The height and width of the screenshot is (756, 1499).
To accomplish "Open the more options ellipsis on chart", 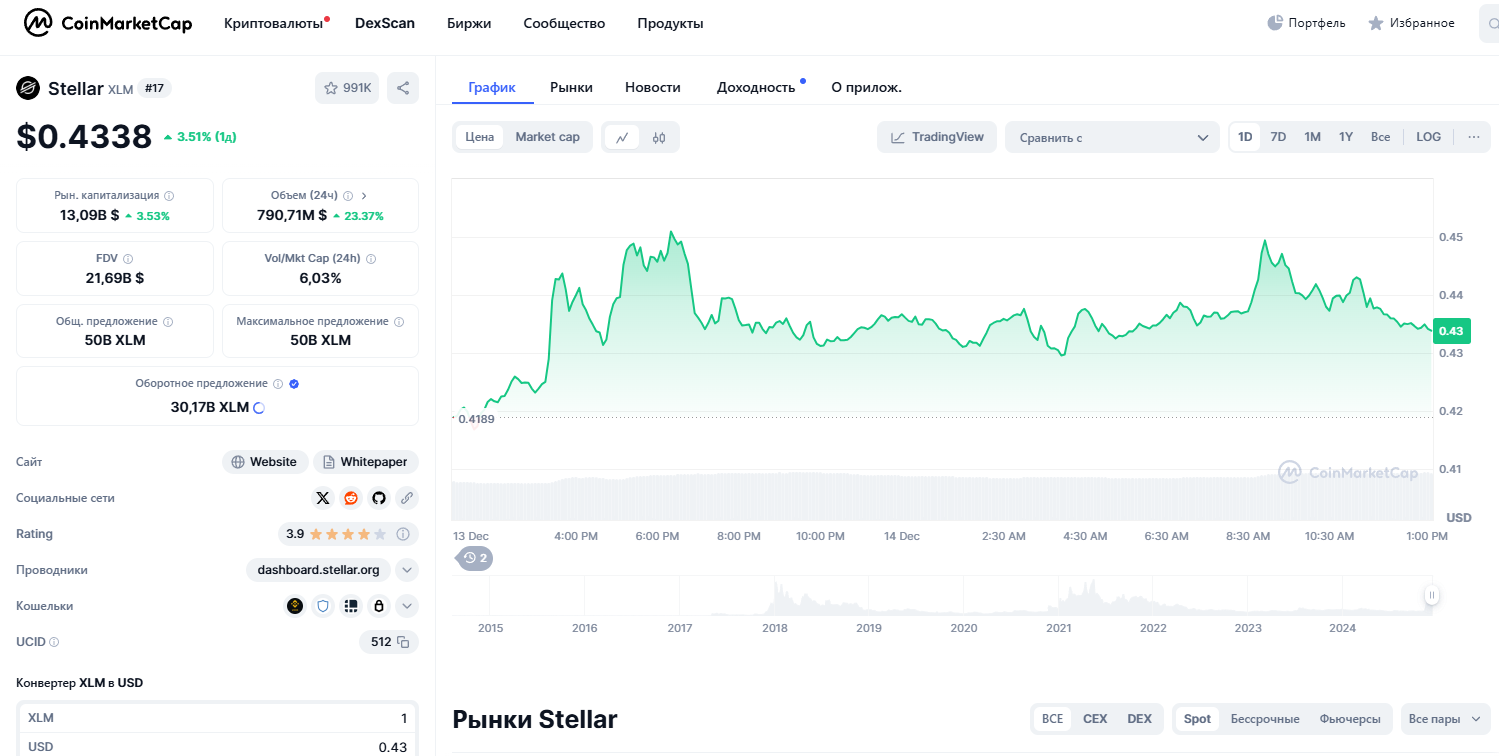I will coord(1473,137).
